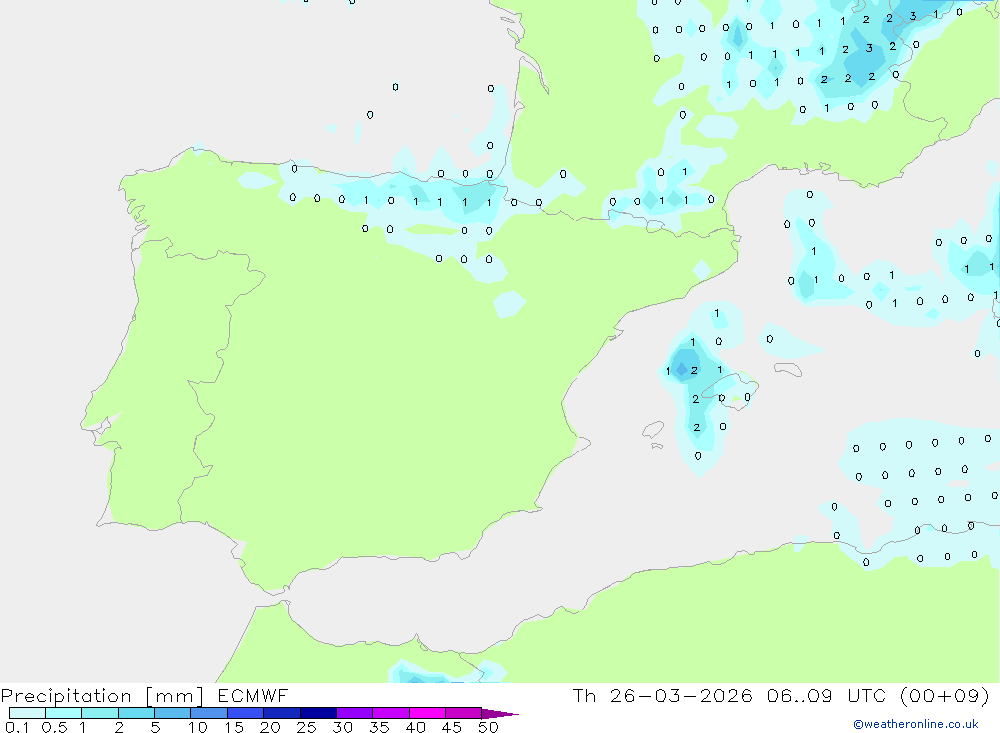Pick the 0.1–0.5 mm legend swatch
Screen dimensions: 1000x733
pyautogui.click(x=27, y=713)
